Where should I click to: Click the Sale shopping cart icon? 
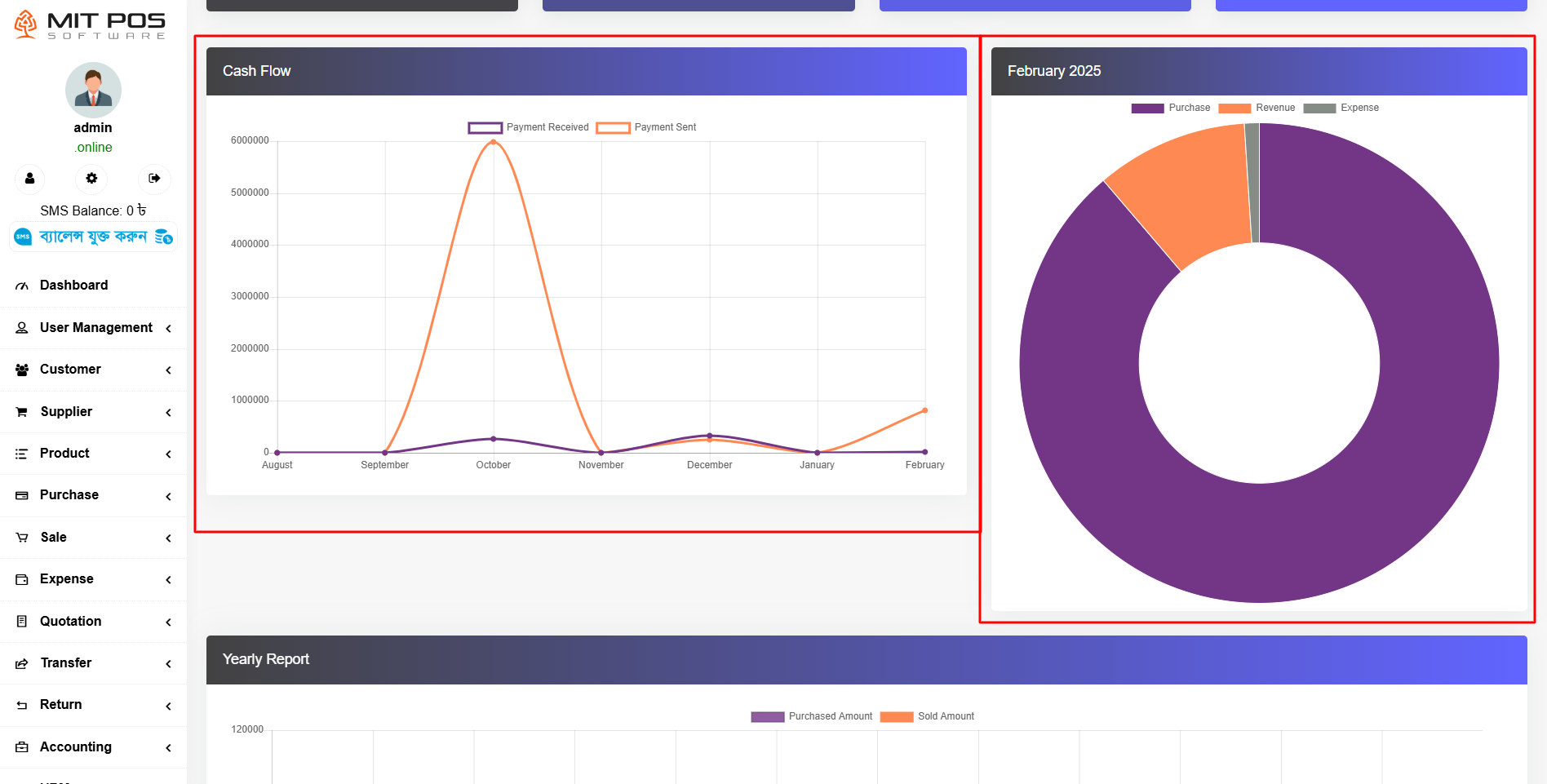pos(22,538)
